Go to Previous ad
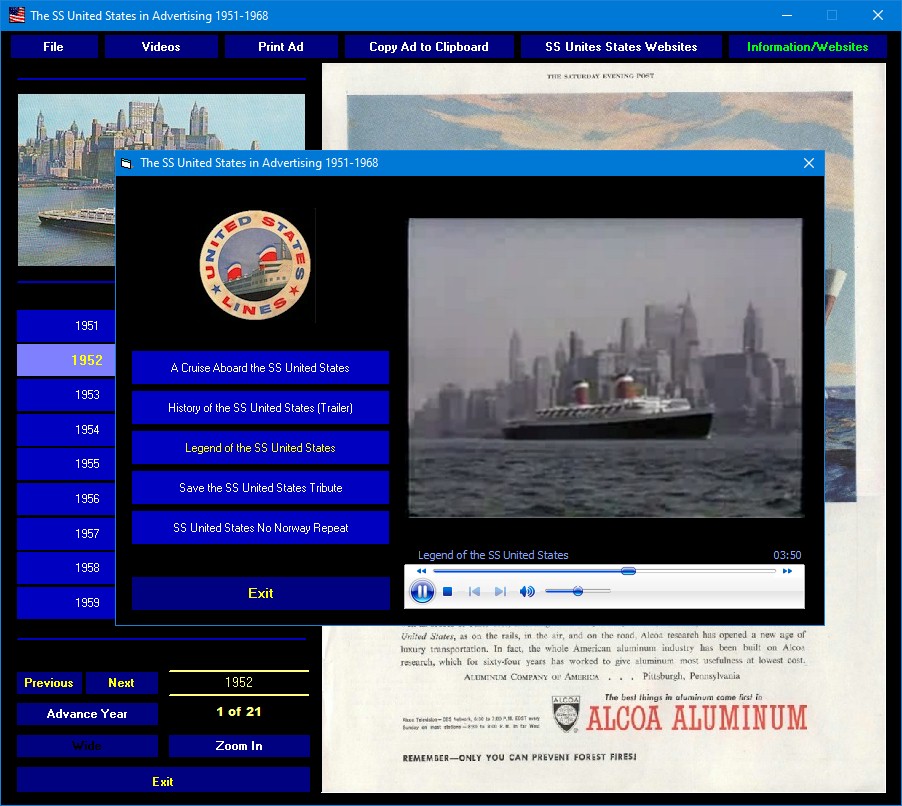The height and width of the screenshot is (806, 902). click(x=49, y=683)
